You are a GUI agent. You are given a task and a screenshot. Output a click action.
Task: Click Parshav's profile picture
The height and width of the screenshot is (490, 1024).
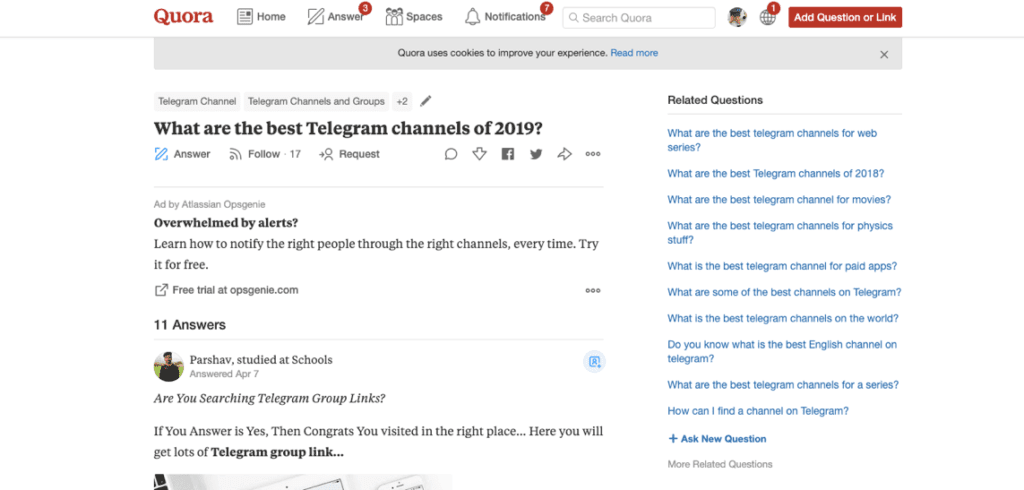click(x=168, y=367)
